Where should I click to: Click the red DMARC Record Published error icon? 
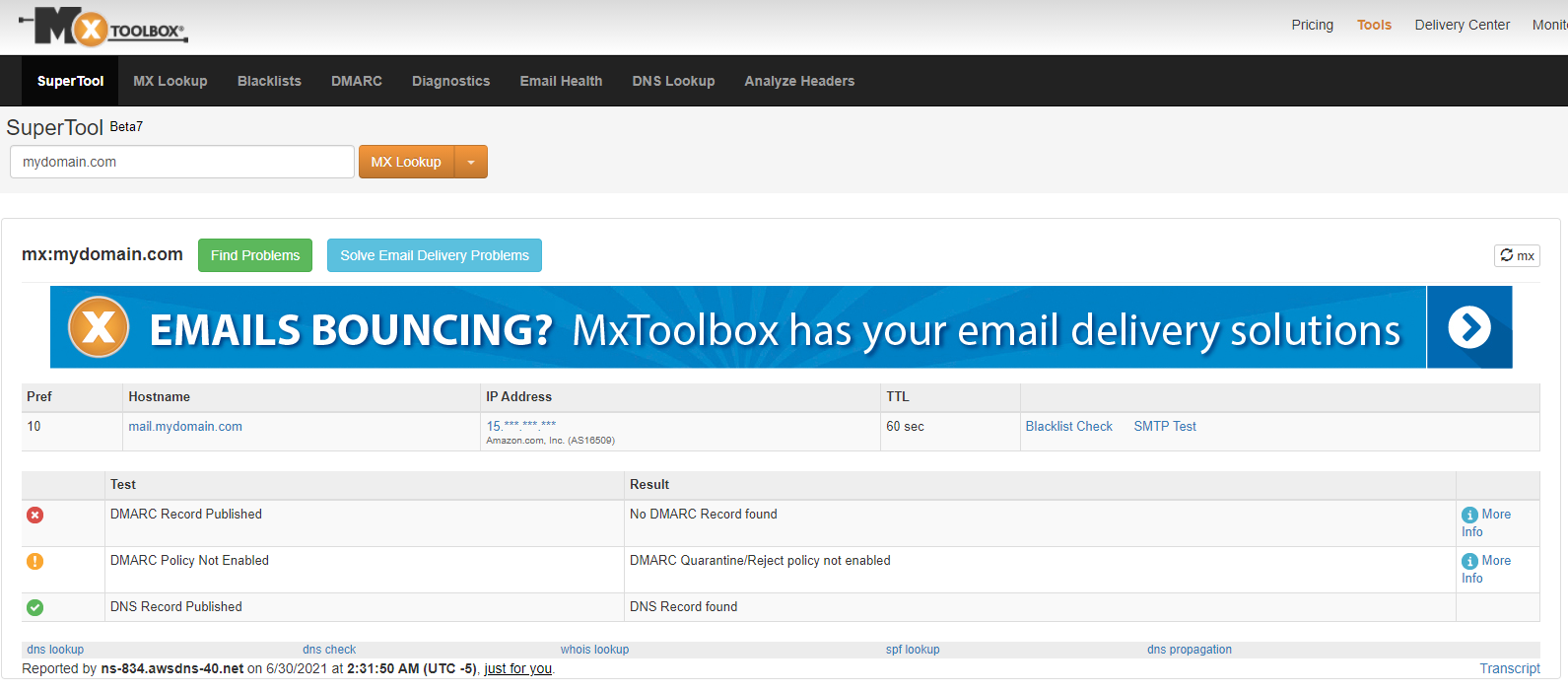pyautogui.click(x=34, y=515)
